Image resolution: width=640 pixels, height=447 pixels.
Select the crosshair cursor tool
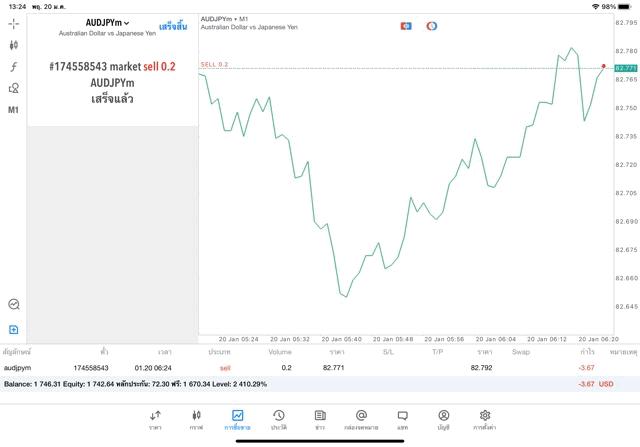[x=13, y=23]
